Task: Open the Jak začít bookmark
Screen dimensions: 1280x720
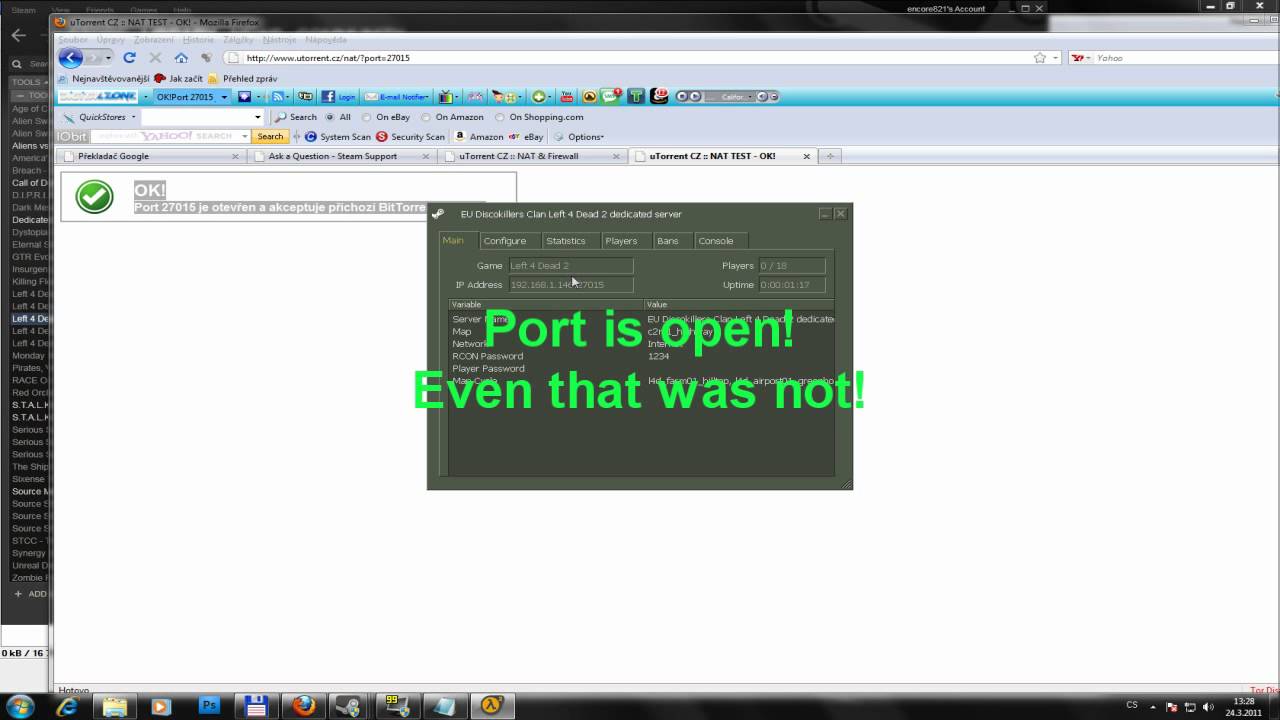Action: coord(179,78)
